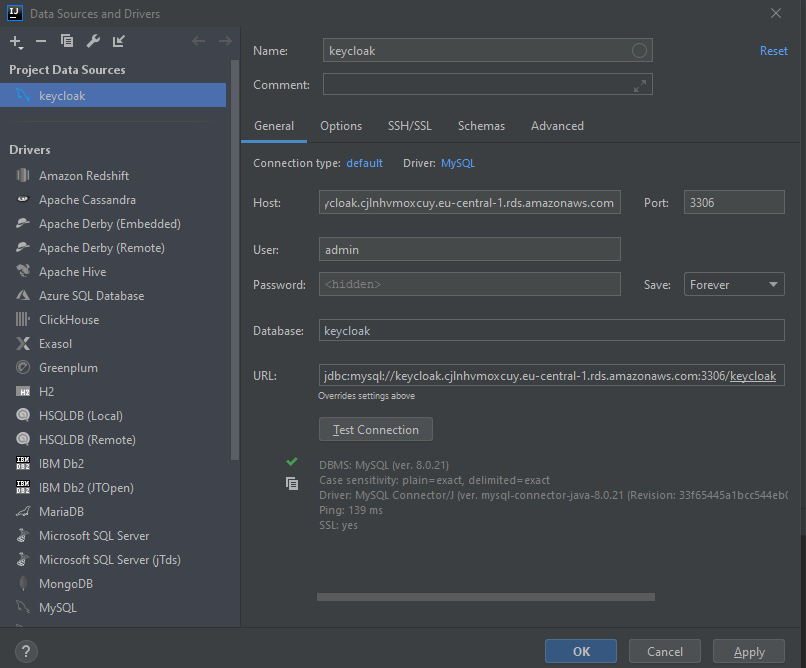This screenshot has height=668, width=806.
Task: Copy connection details using the copy icon
Action: [x=292, y=484]
